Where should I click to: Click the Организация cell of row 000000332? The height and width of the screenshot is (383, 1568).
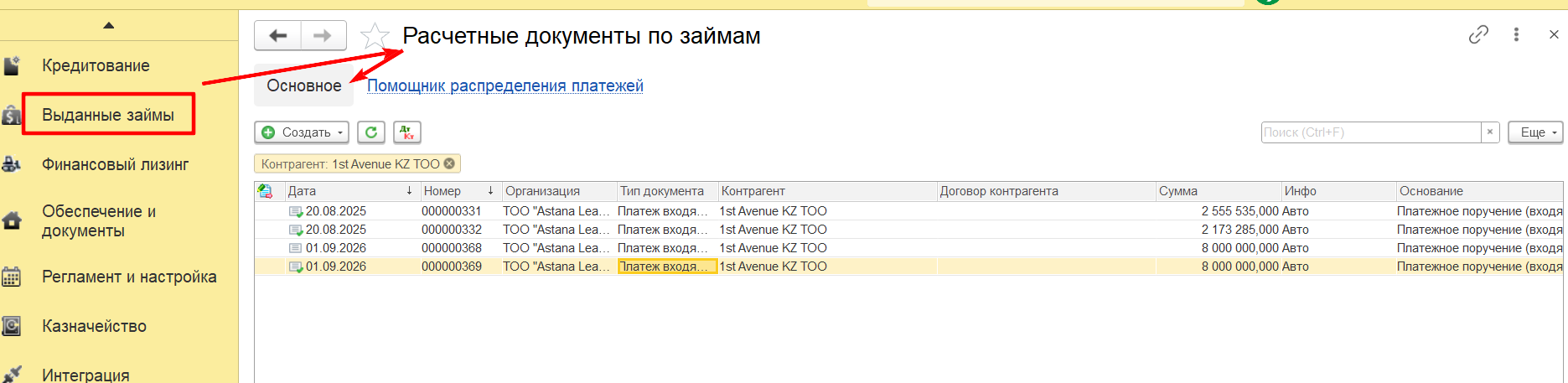pos(559,230)
